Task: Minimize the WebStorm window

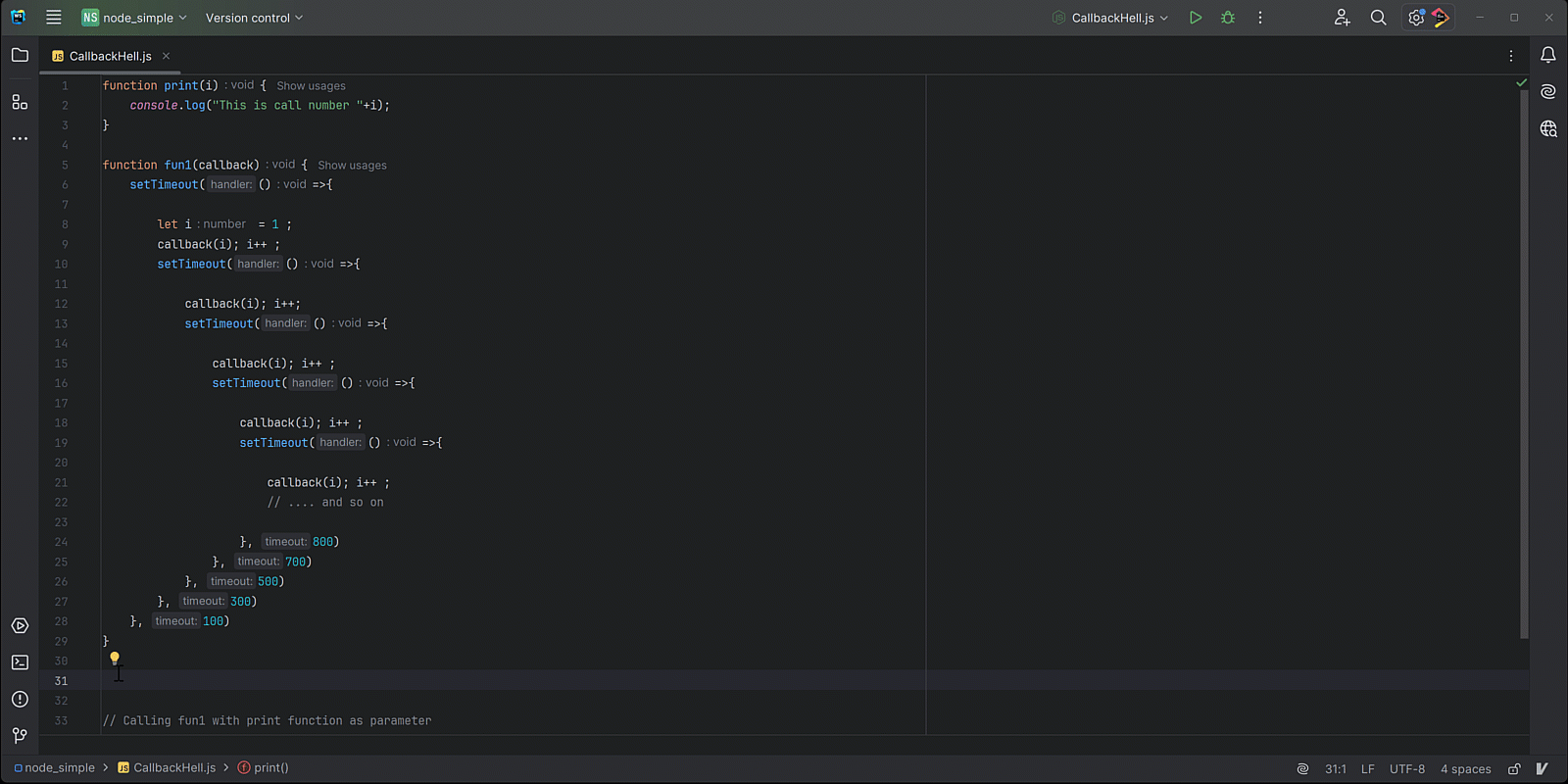Action: click(x=1480, y=18)
